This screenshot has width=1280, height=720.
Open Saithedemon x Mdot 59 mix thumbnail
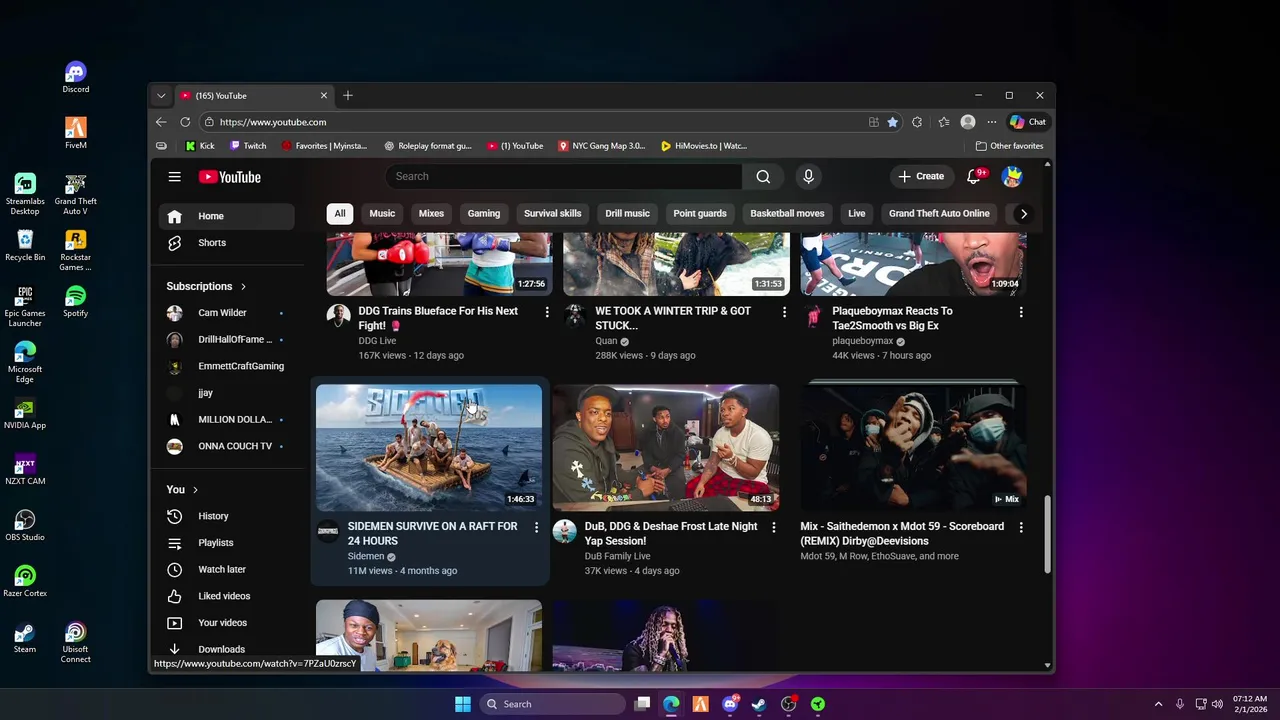pyautogui.click(x=913, y=447)
